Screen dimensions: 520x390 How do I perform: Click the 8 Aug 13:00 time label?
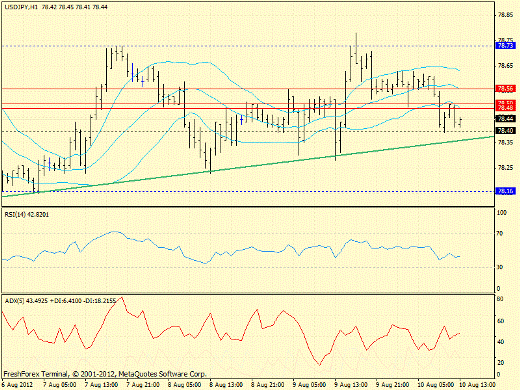226,385
